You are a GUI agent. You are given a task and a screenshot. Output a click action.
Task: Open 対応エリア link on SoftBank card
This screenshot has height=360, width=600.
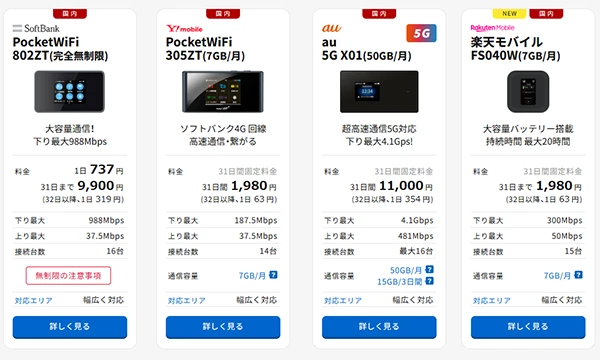tap(34, 301)
